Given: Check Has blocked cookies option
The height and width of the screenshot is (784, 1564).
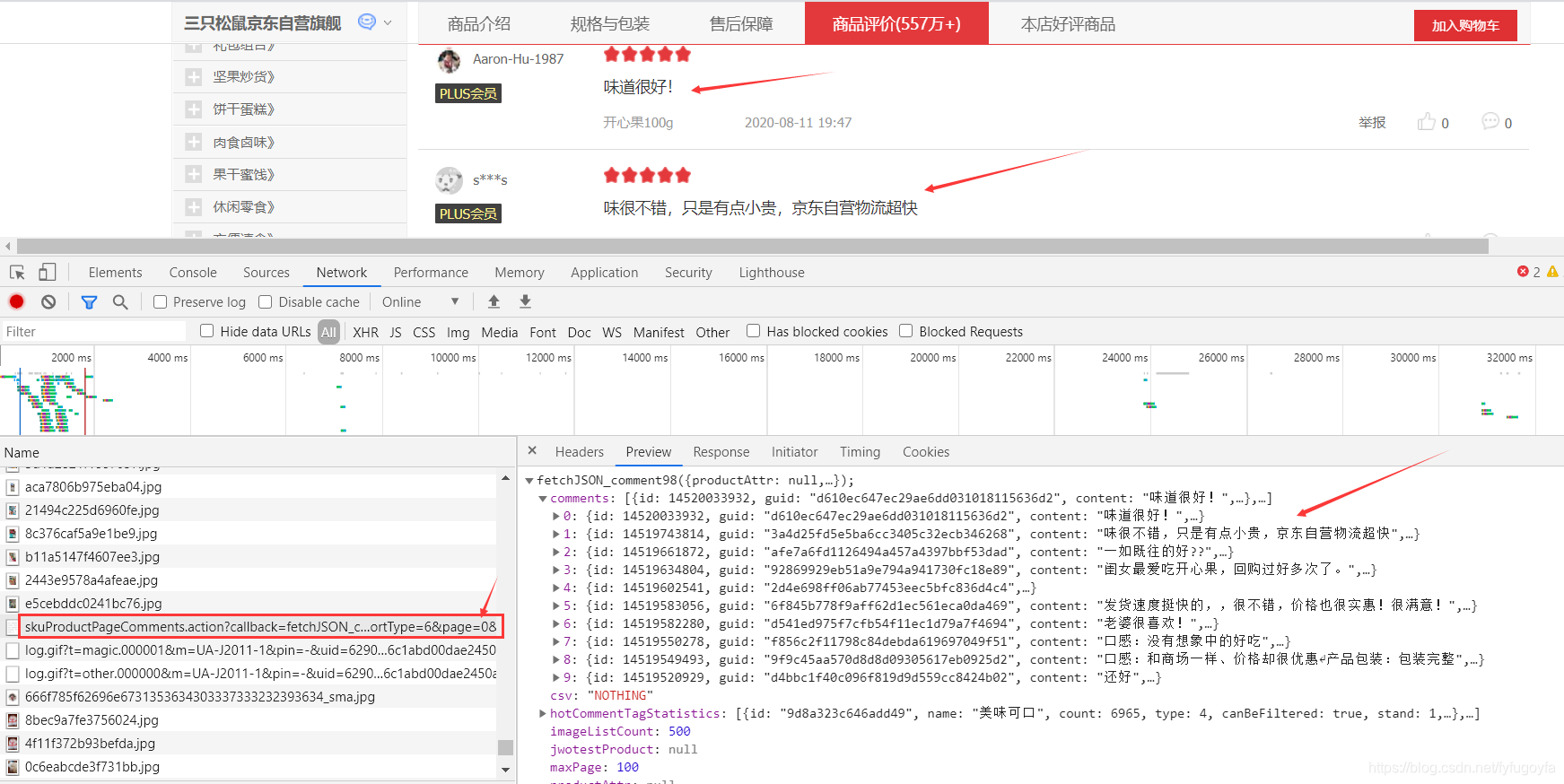Looking at the screenshot, I should point(753,331).
